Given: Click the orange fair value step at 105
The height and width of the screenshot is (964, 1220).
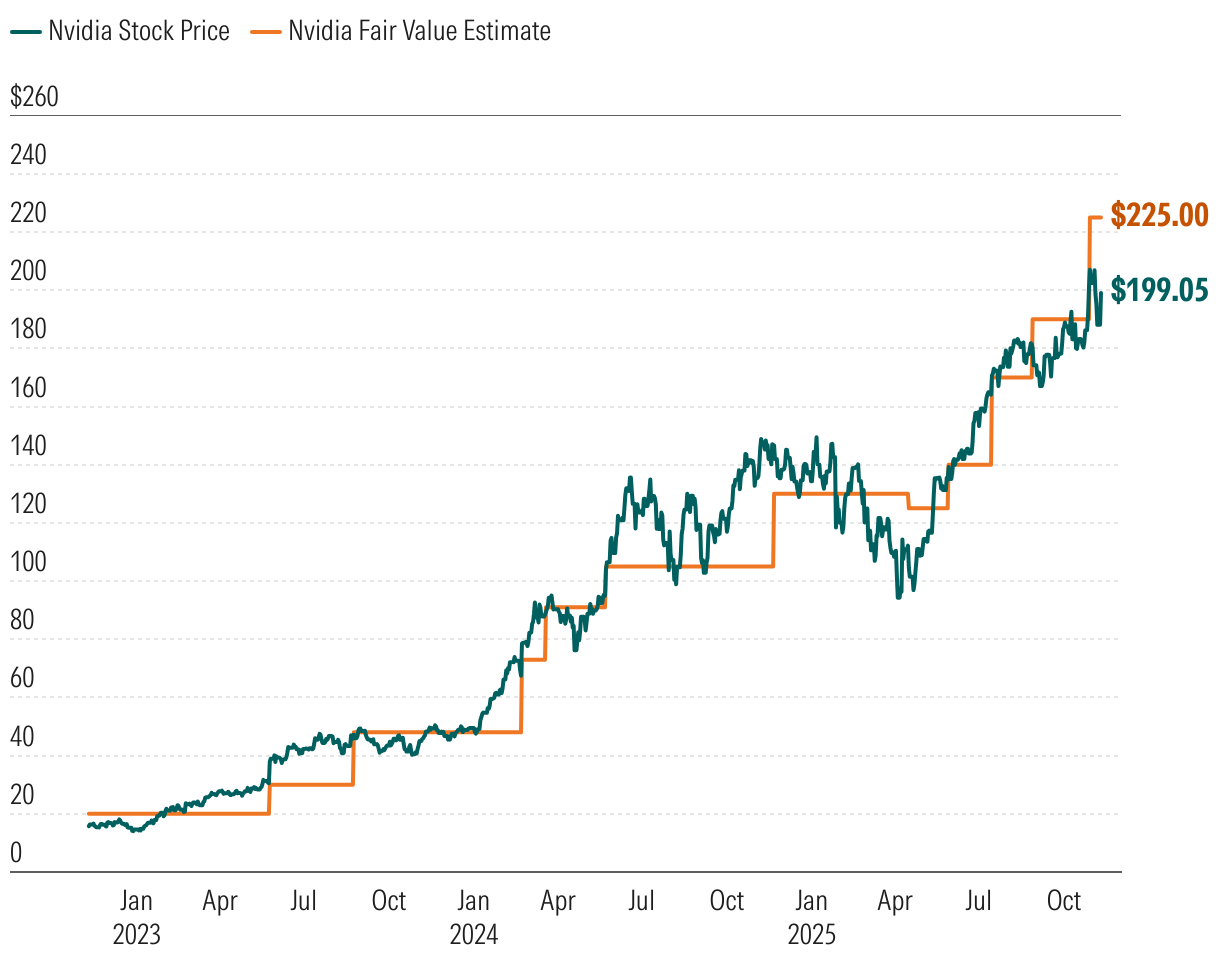Looking at the screenshot, I should (x=690, y=566).
